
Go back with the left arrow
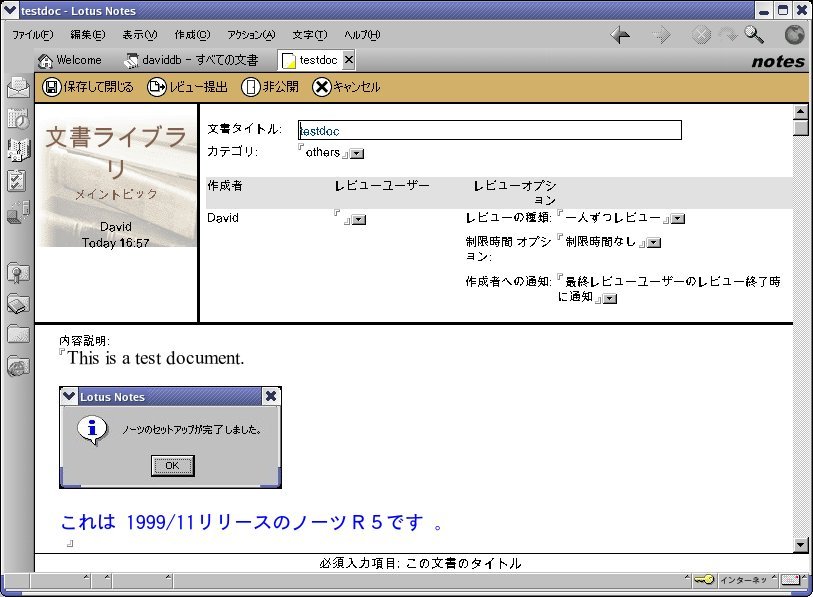pyautogui.click(x=620, y=35)
